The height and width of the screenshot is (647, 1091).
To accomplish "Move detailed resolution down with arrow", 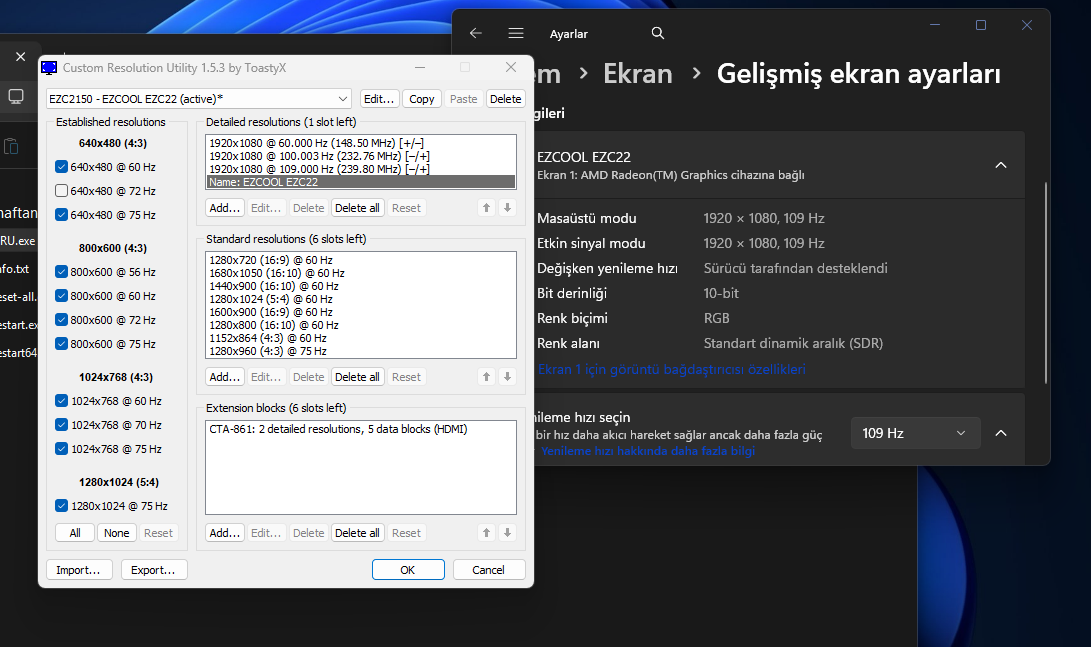I will click(507, 208).
